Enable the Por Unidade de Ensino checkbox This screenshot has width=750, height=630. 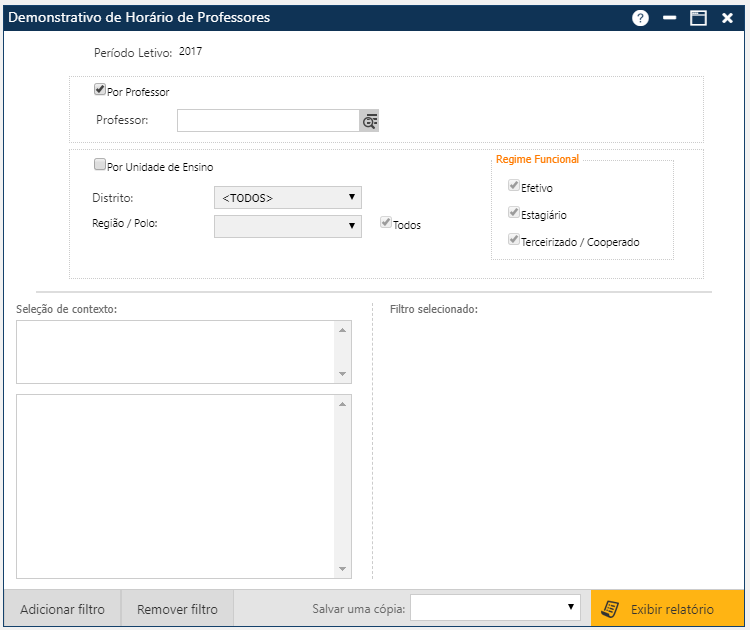(100, 165)
